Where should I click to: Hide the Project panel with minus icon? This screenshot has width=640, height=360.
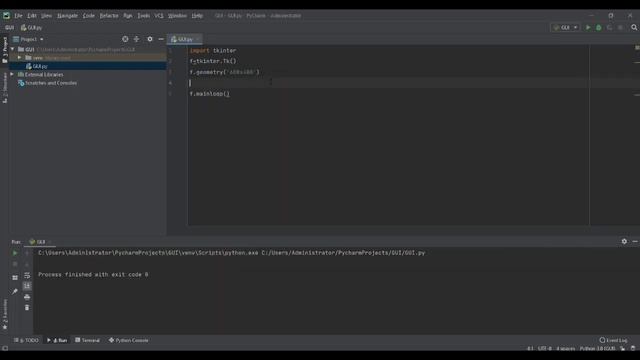click(x=161, y=39)
